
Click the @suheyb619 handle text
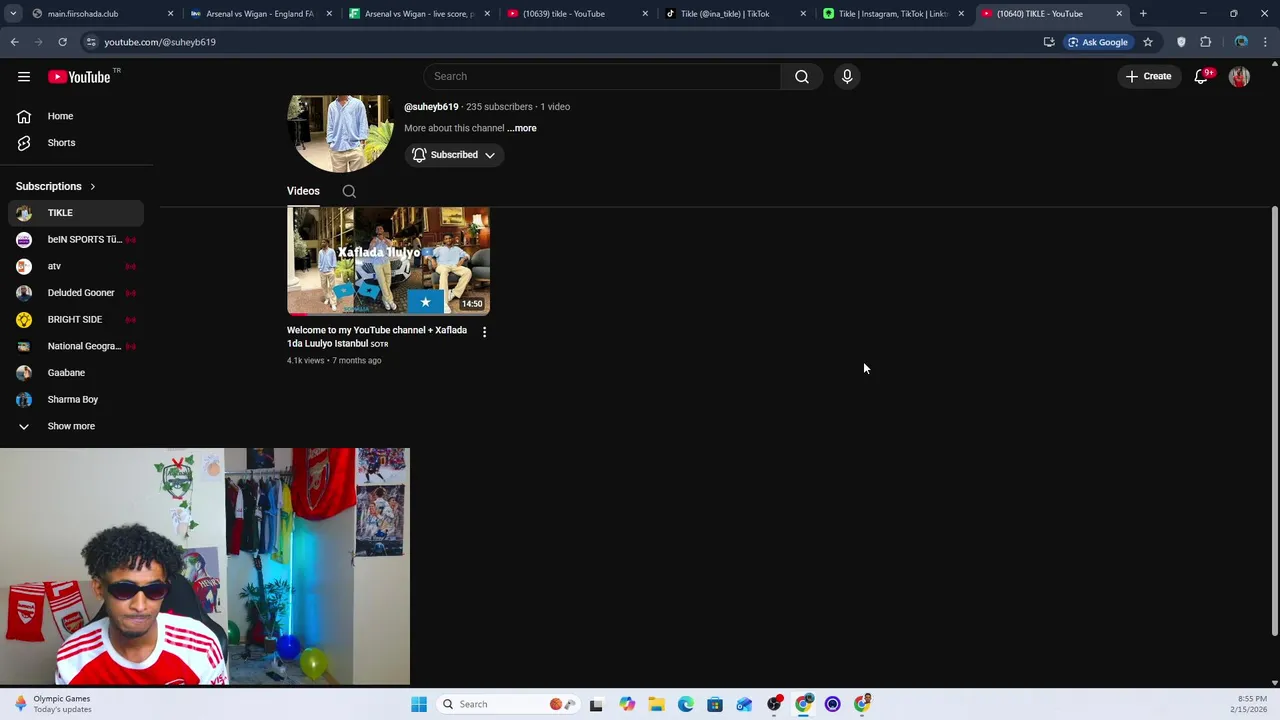click(x=431, y=107)
